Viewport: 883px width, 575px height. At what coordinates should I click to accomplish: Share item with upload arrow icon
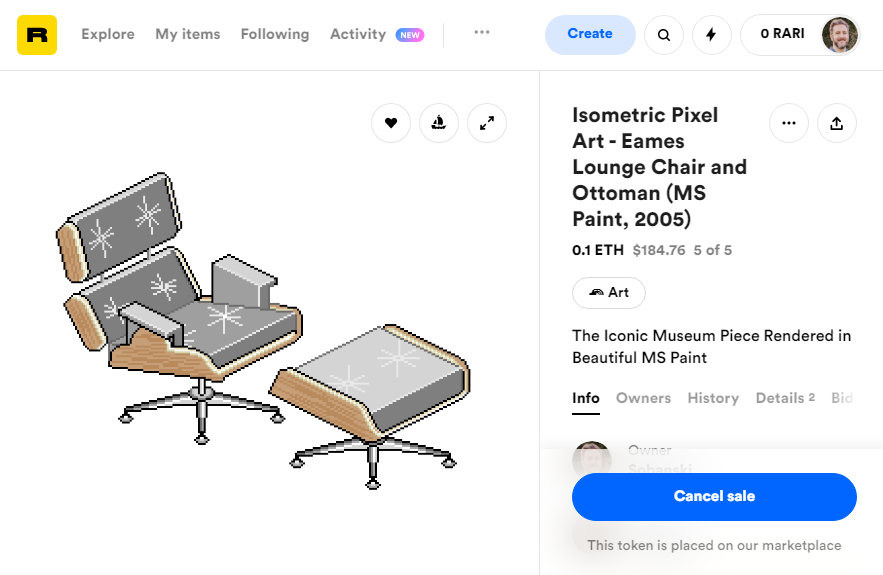[837, 123]
